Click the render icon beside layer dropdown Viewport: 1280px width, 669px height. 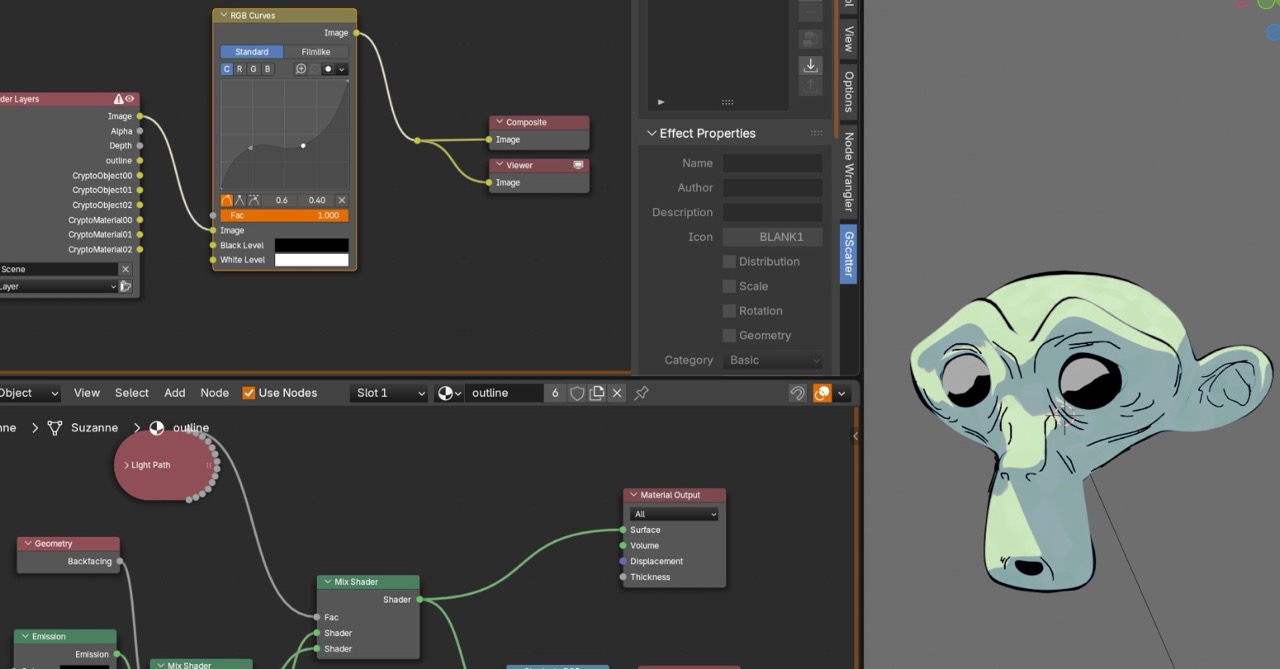126,286
